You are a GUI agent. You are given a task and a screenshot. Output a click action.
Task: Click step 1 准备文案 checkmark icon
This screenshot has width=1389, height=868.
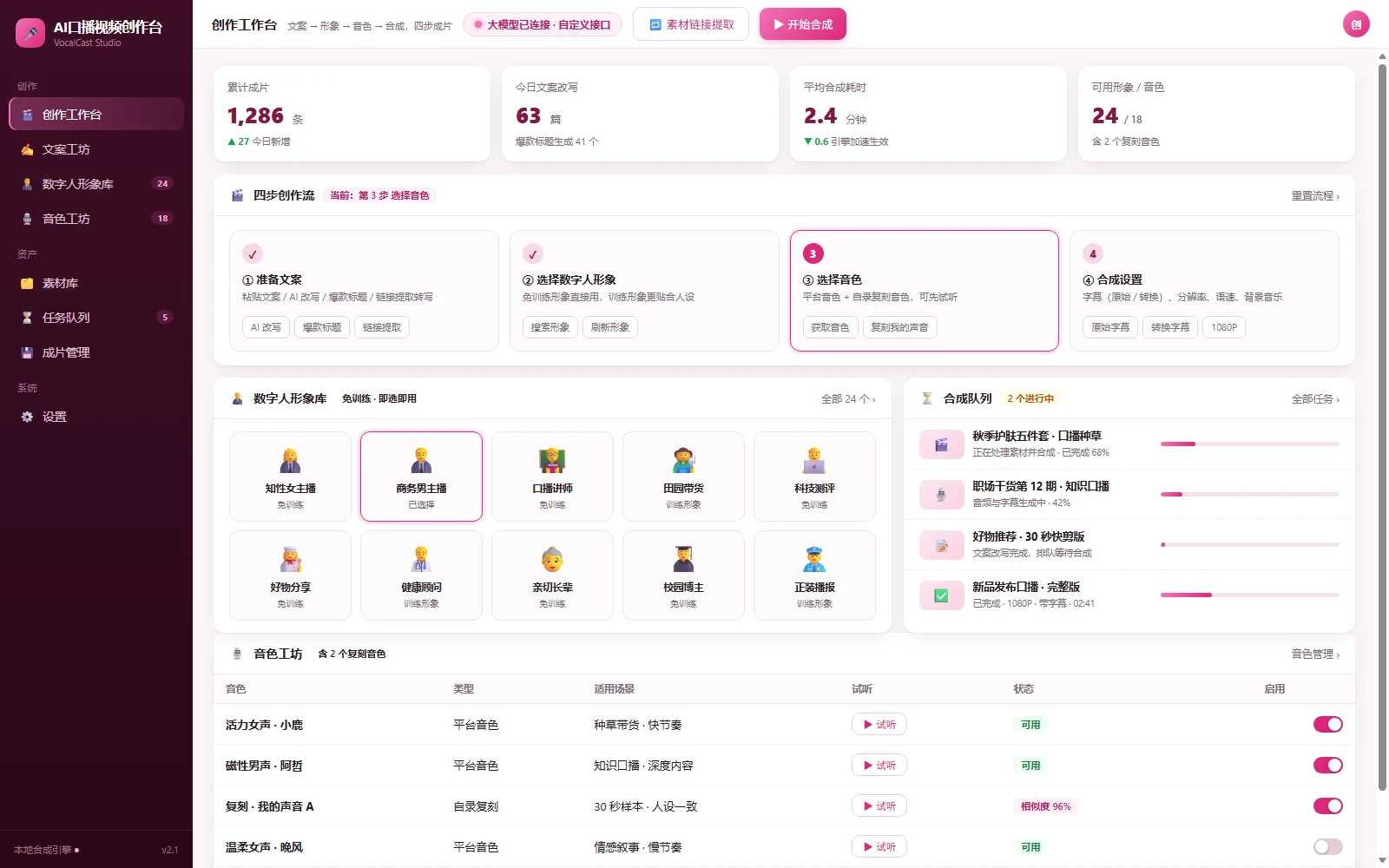pos(253,253)
